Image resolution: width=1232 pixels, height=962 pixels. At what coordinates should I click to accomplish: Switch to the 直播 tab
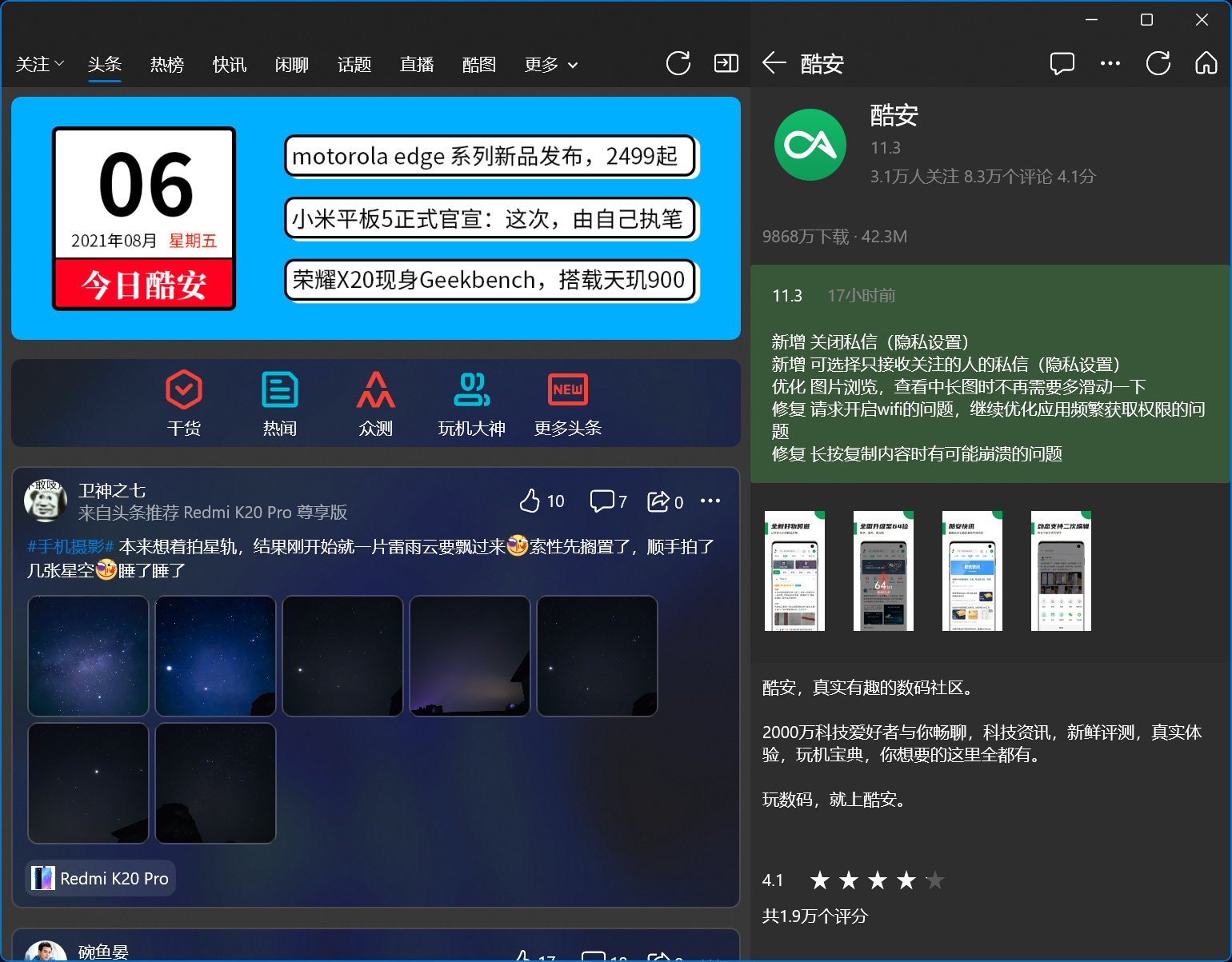click(x=417, y=64)
